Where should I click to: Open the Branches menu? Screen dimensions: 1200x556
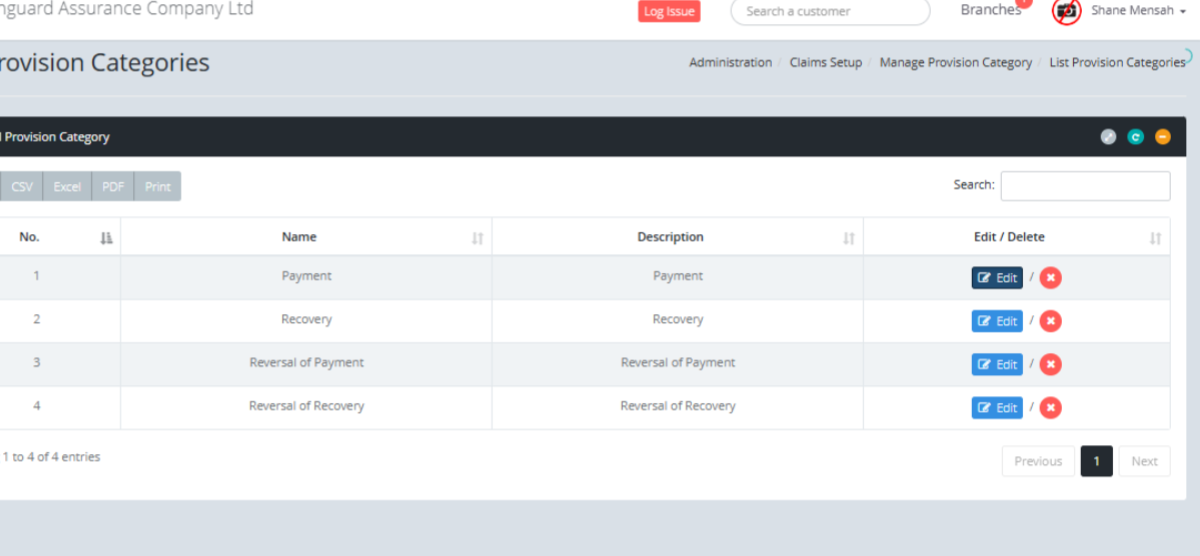[990, 10]
